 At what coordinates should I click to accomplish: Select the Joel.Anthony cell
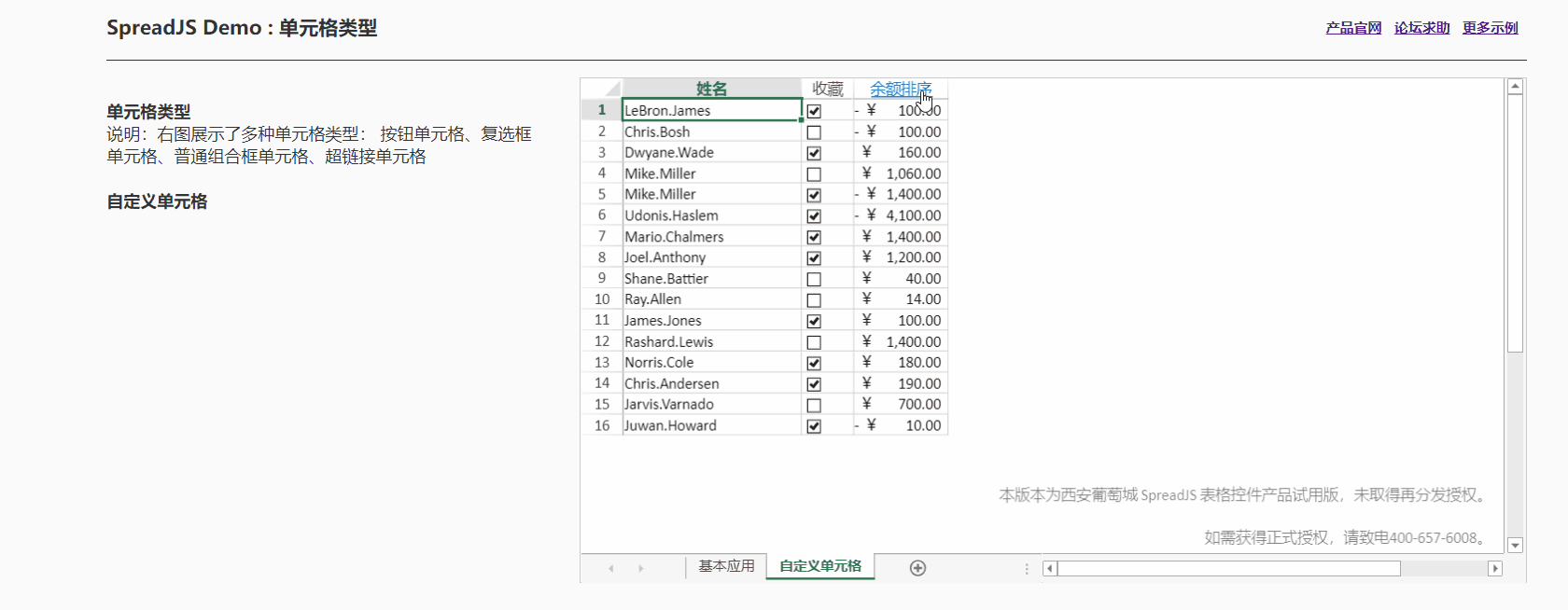[711, 257]
